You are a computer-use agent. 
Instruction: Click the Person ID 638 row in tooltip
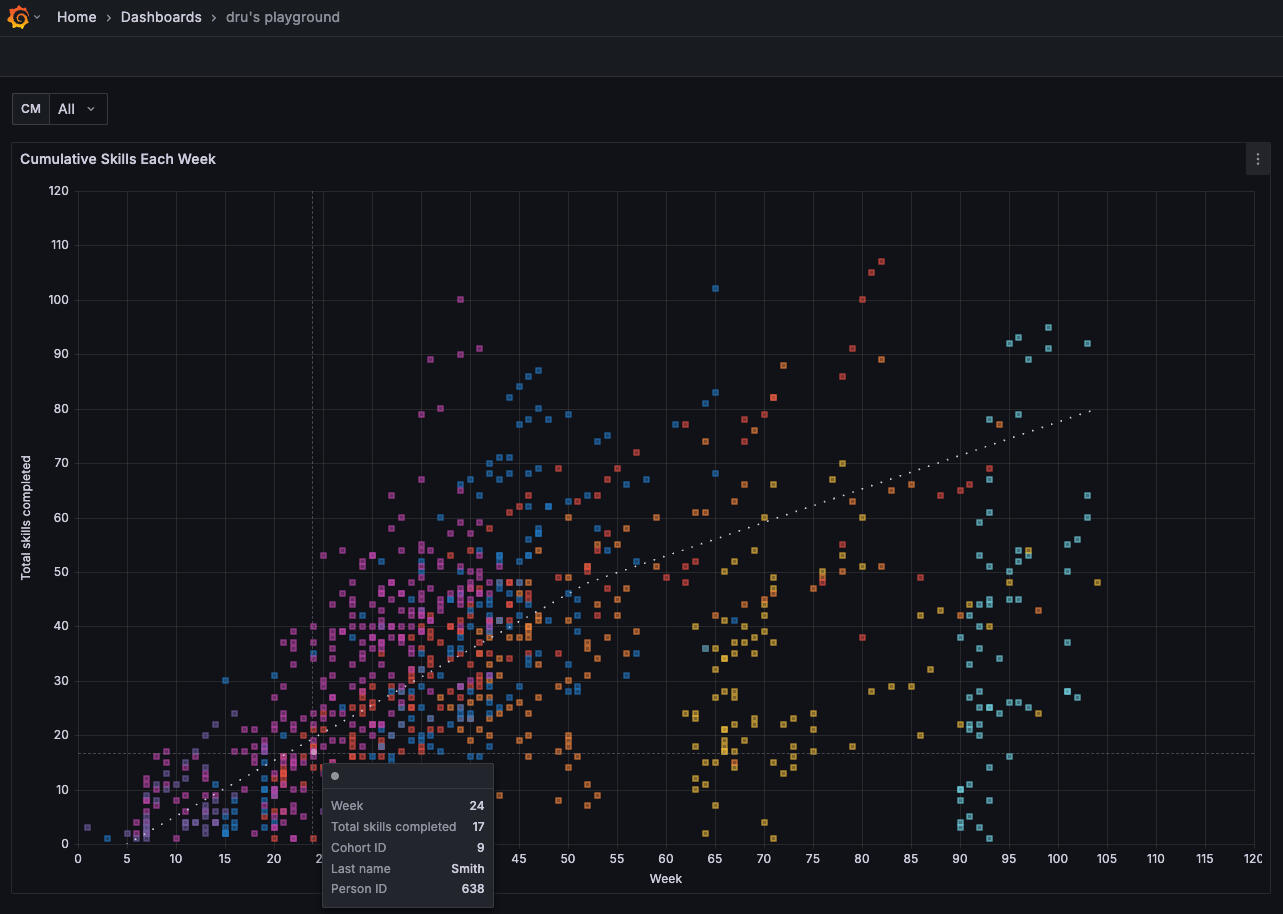pos(407,889)
